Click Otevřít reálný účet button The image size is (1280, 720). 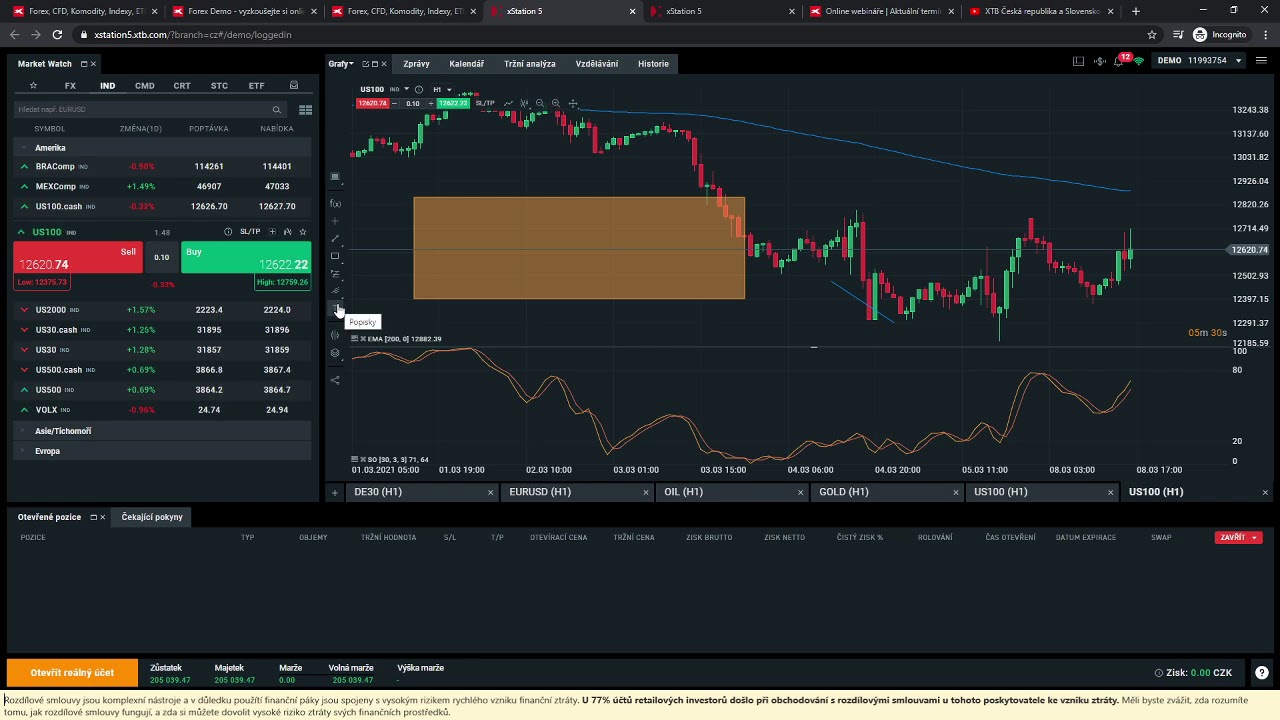[72, 673]
